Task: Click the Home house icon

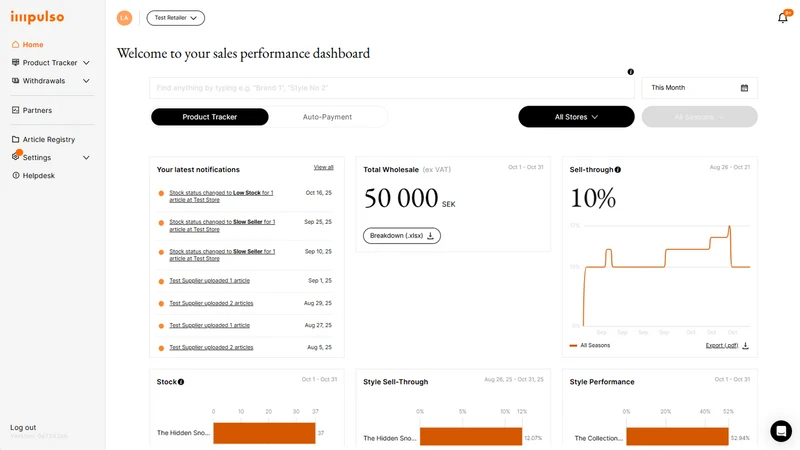Action: coord(15,44)
